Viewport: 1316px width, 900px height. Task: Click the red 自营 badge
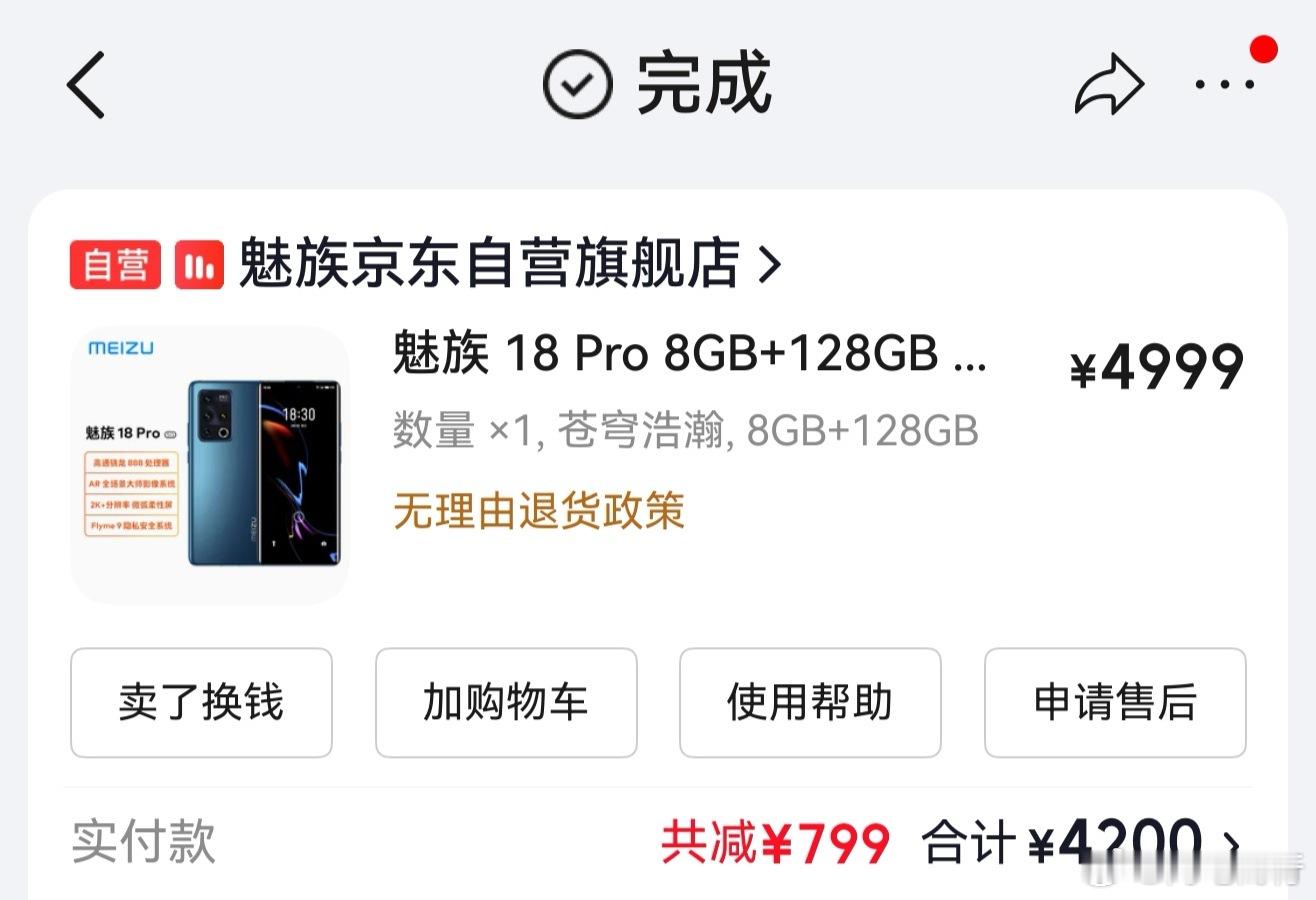tap(115, 265)
